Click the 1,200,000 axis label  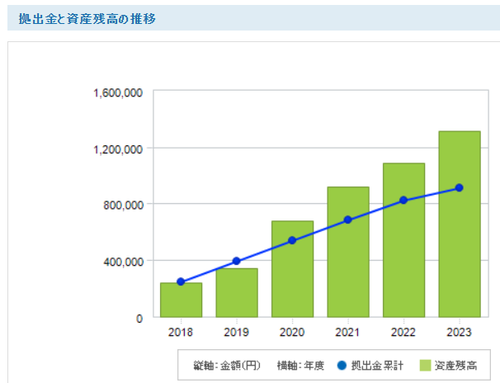tap(118, 150)
